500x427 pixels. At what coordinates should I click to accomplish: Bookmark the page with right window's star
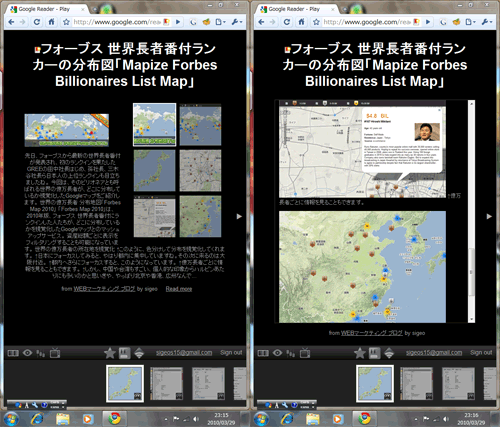click(316, 22)
